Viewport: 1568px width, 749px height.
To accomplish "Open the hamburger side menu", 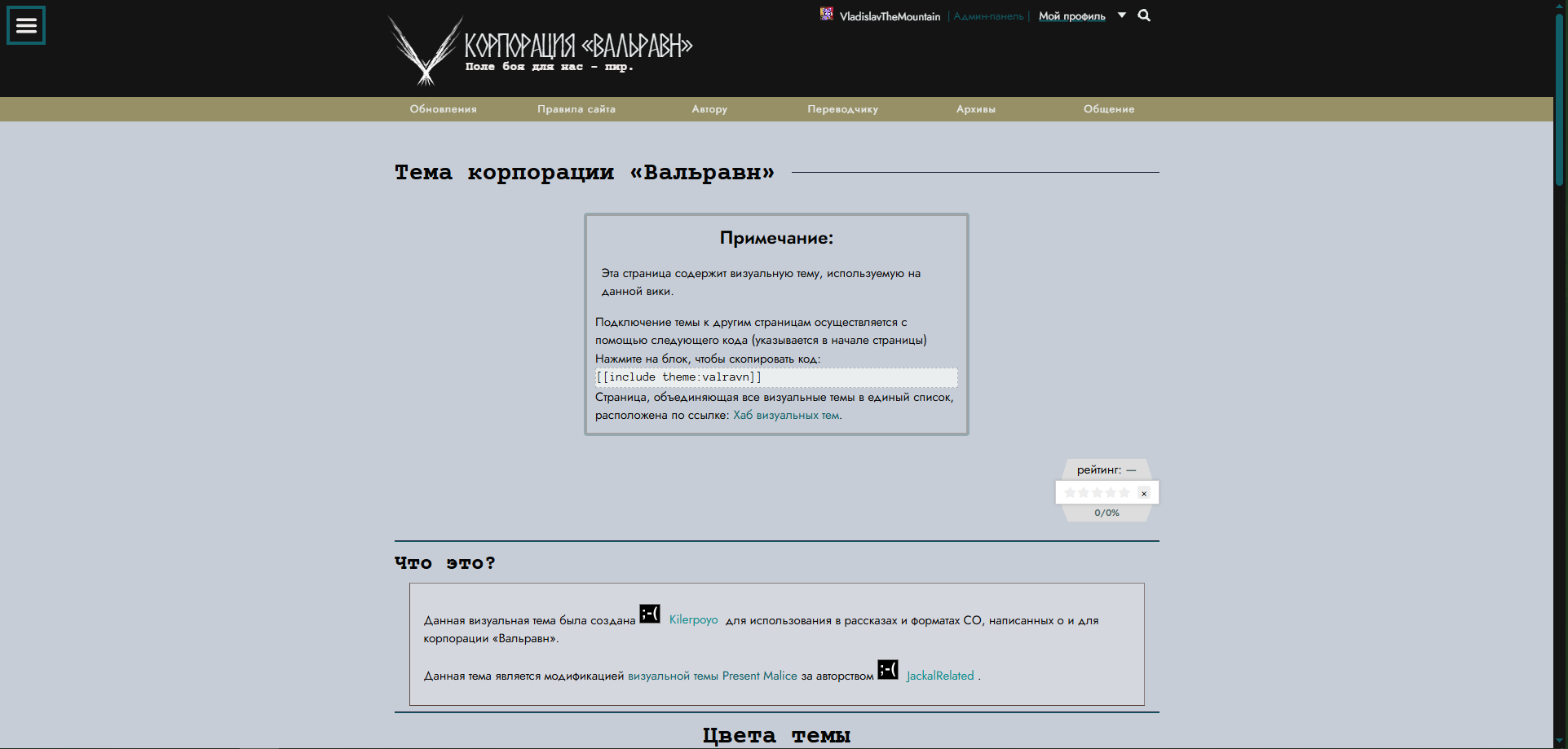I will [x=26, y=25].
